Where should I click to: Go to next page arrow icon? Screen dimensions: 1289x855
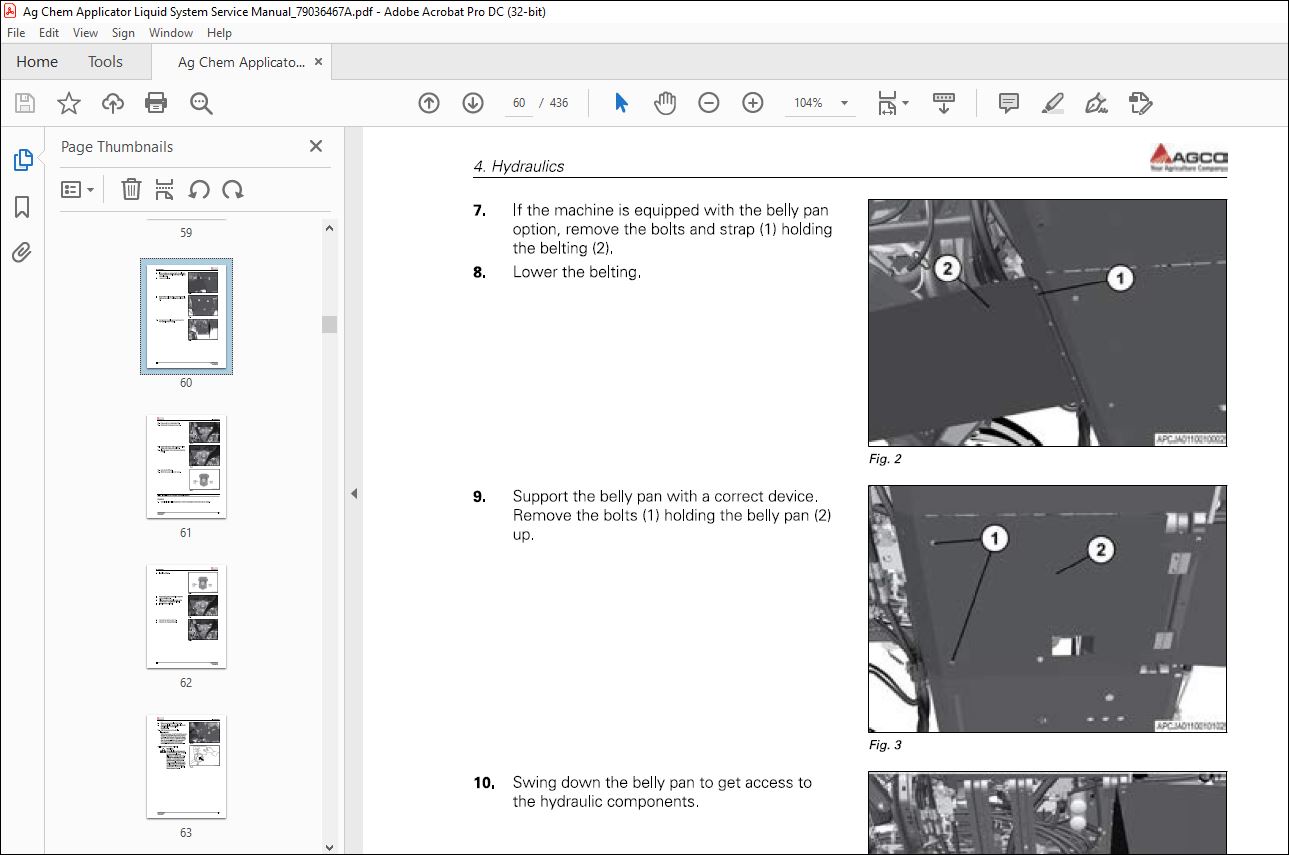[473, 103]
